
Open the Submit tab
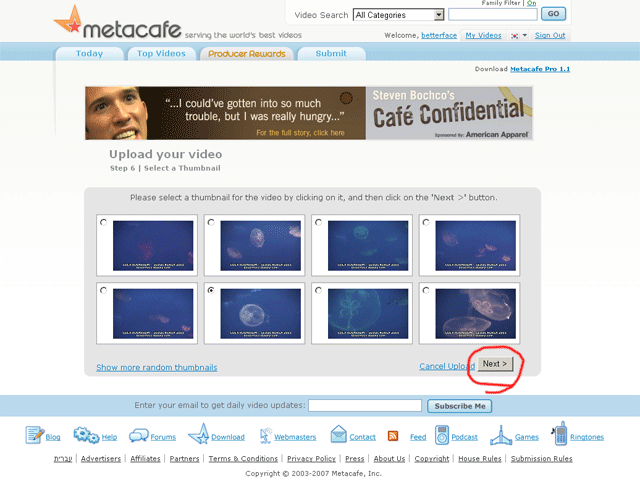point(331,53)
